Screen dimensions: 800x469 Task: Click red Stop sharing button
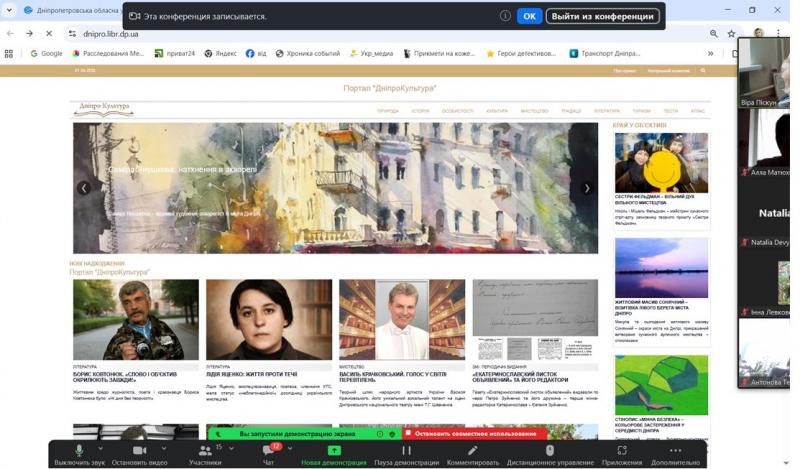pyautogui.click(x=474, y=434)
